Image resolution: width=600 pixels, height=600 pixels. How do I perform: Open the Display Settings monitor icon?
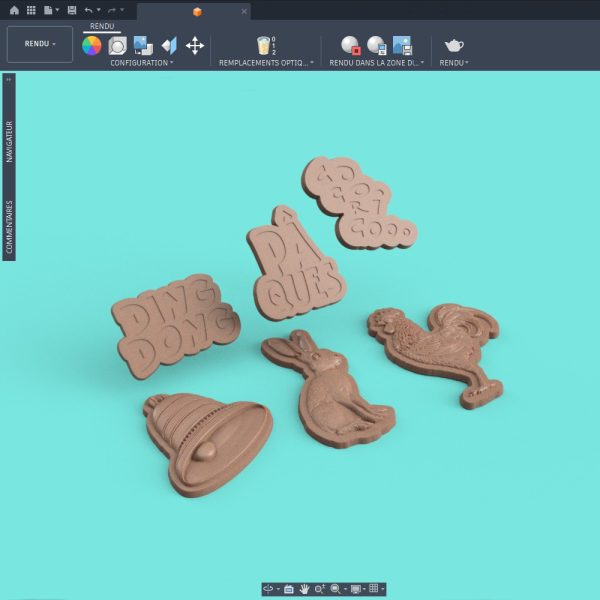(x=356, y=589)
